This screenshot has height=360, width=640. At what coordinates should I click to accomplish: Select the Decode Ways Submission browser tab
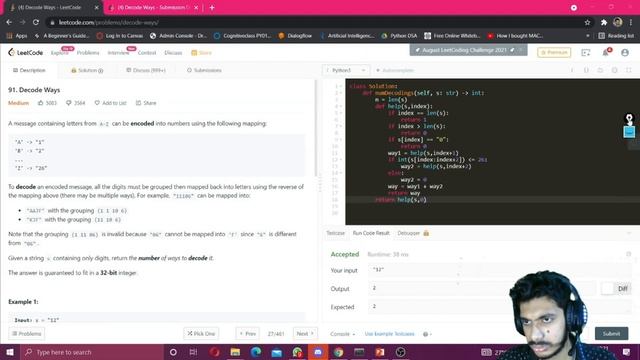click(x=153, y=7)
